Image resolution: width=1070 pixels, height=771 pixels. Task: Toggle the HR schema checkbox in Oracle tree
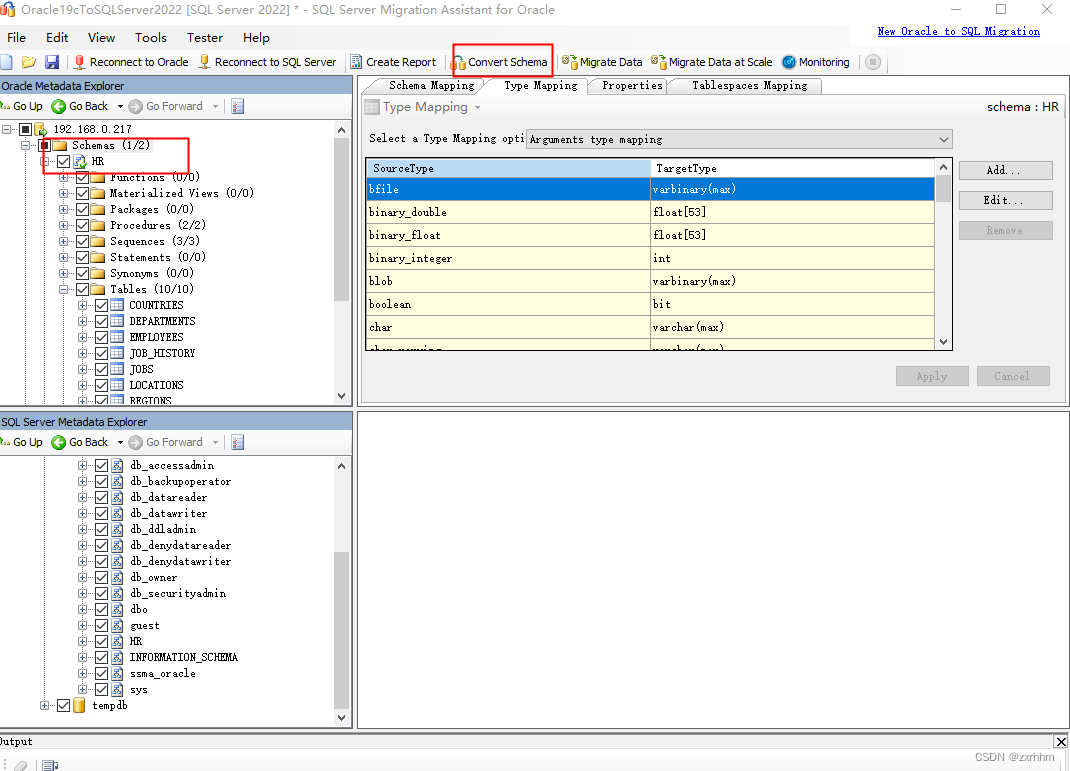click(x=63, y=162)
